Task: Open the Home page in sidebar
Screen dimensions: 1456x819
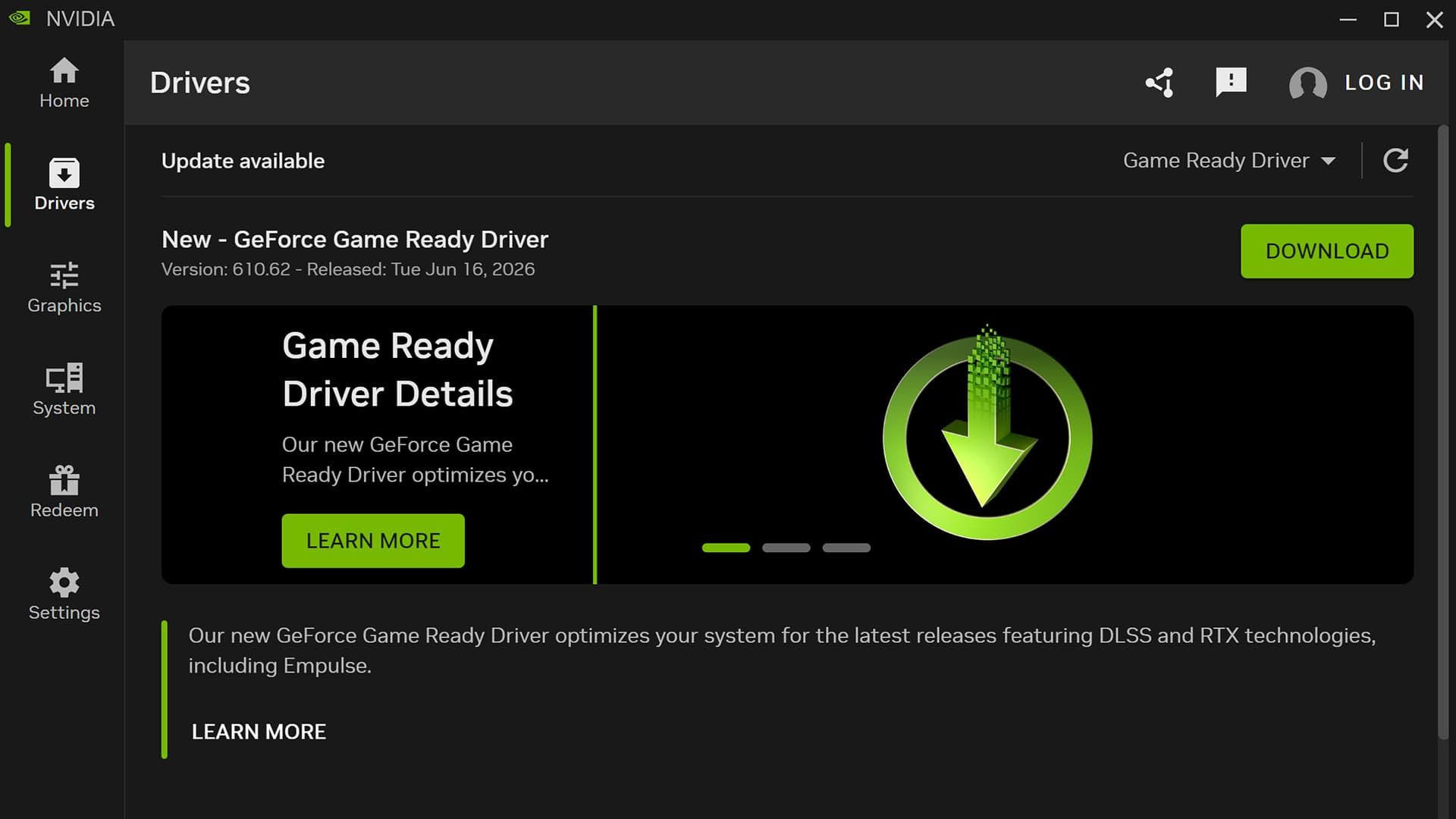Action: [x=64, y=83]
